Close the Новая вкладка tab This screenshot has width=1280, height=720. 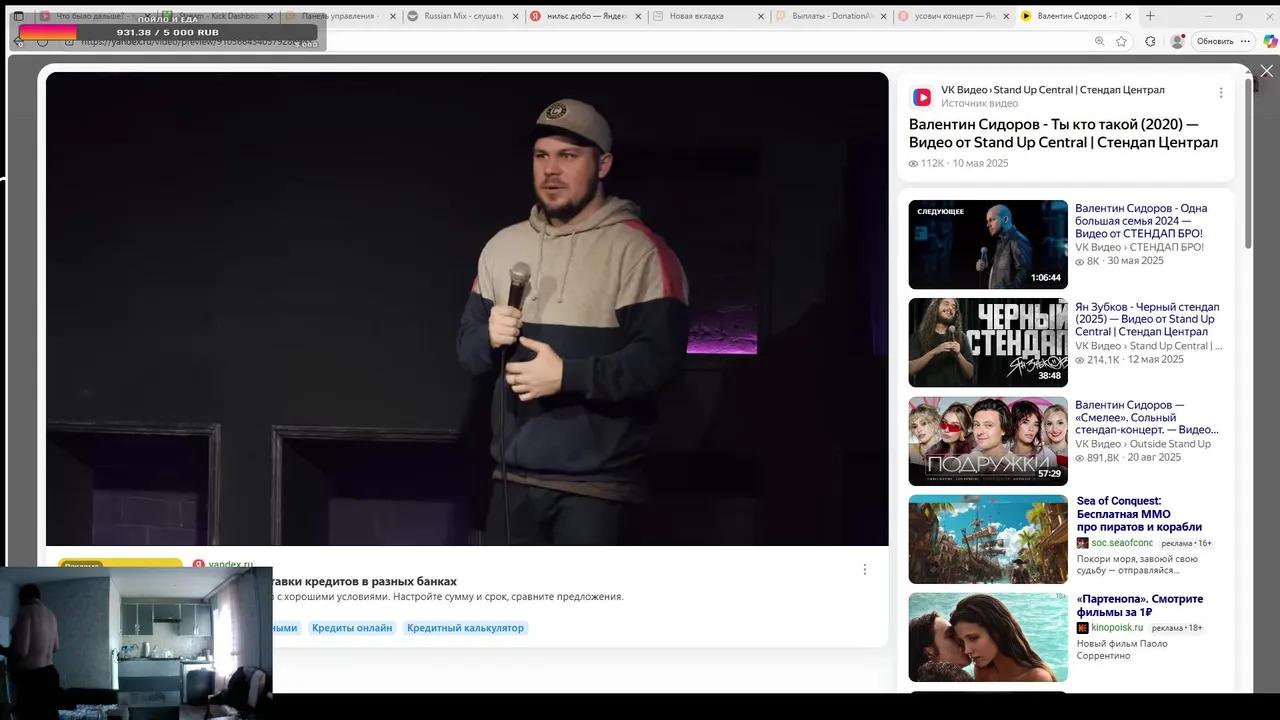[x=761, y=16]
